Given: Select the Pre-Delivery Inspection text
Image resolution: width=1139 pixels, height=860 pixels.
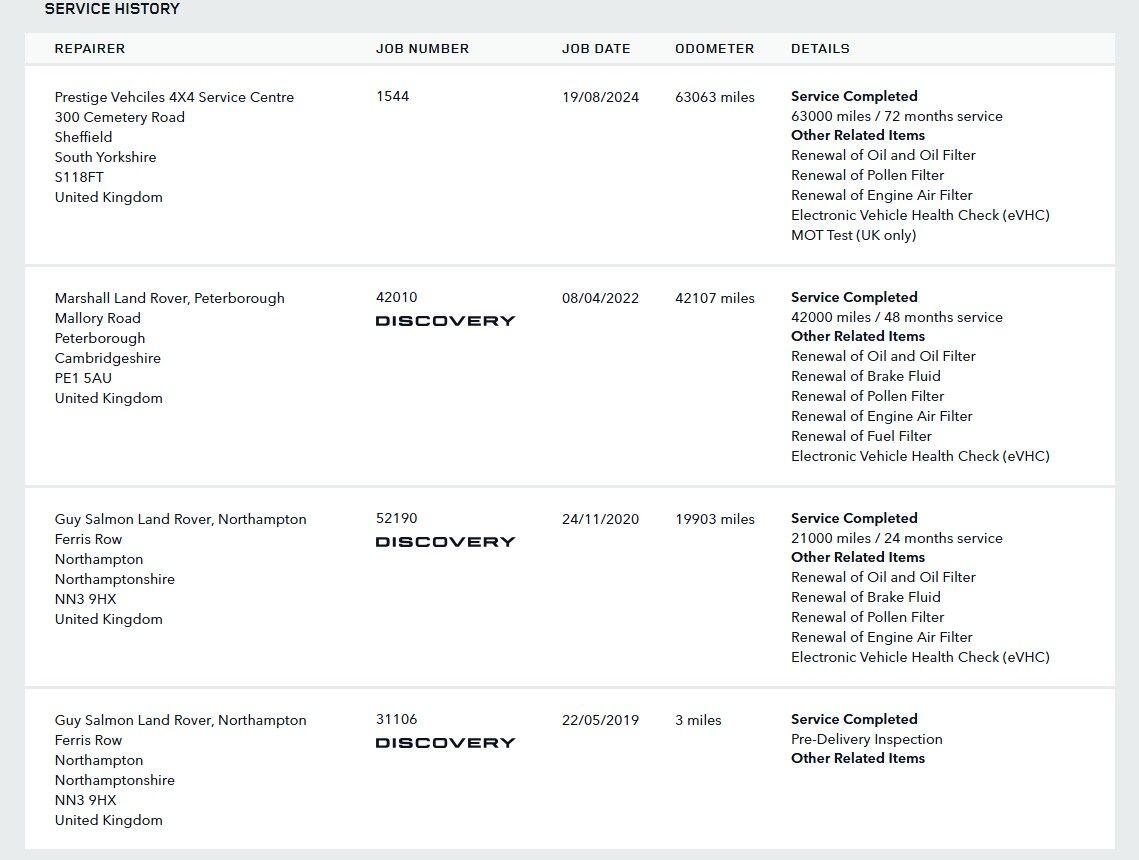Looking at the screenshot, I should click(x=866, y=739).
